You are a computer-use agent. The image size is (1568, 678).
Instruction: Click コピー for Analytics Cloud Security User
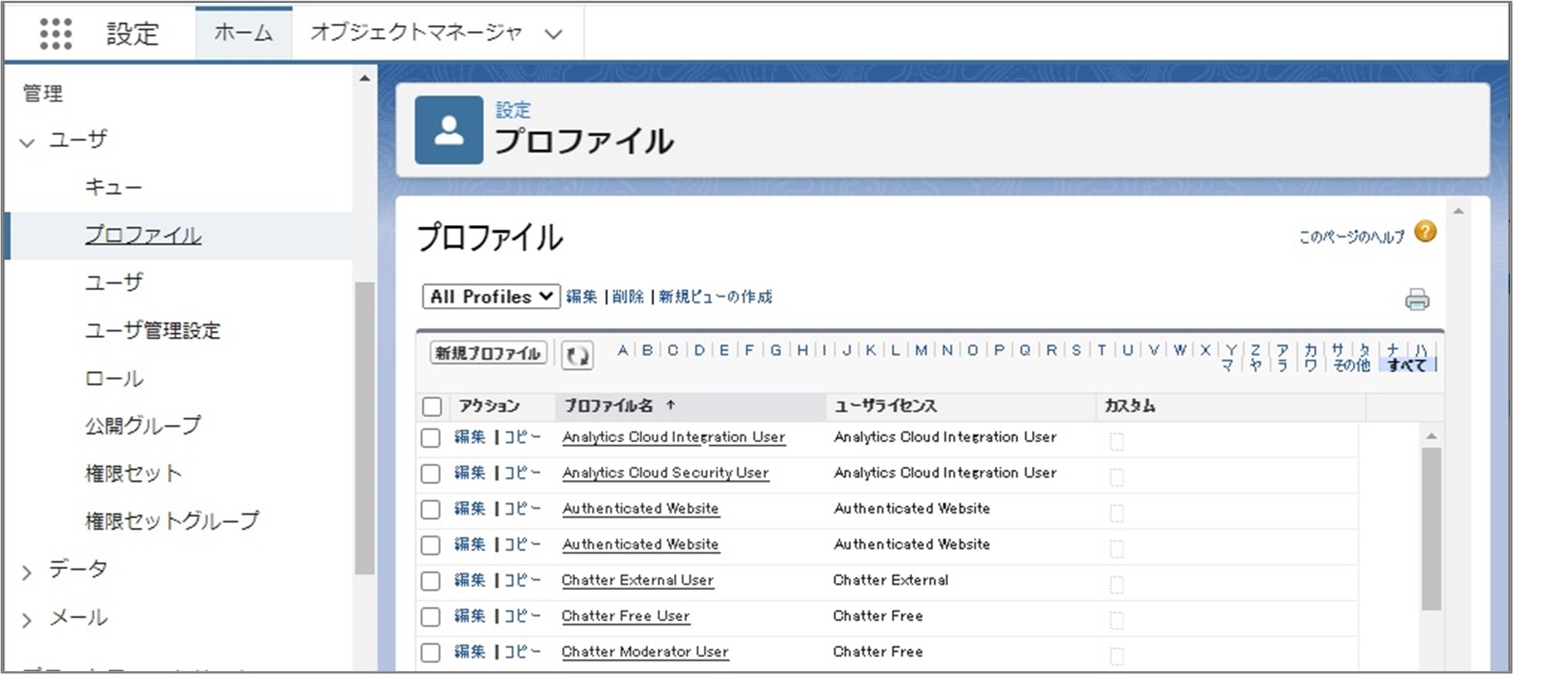(x=522, y=472)
